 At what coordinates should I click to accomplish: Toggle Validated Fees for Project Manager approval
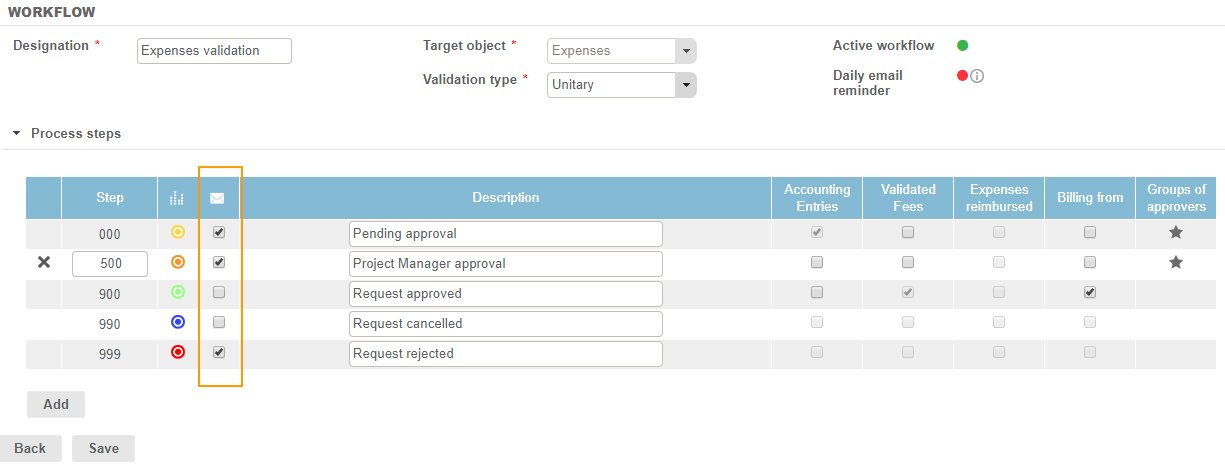coord(908,263)
